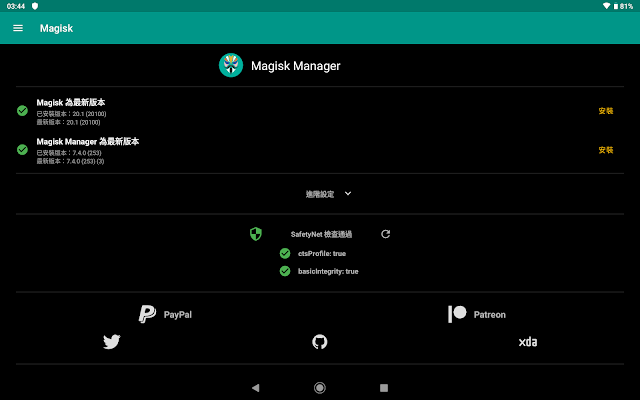Open the hamburger navigation menu
The height and width of the screenshot is (400, 640).
coord(18,28)
